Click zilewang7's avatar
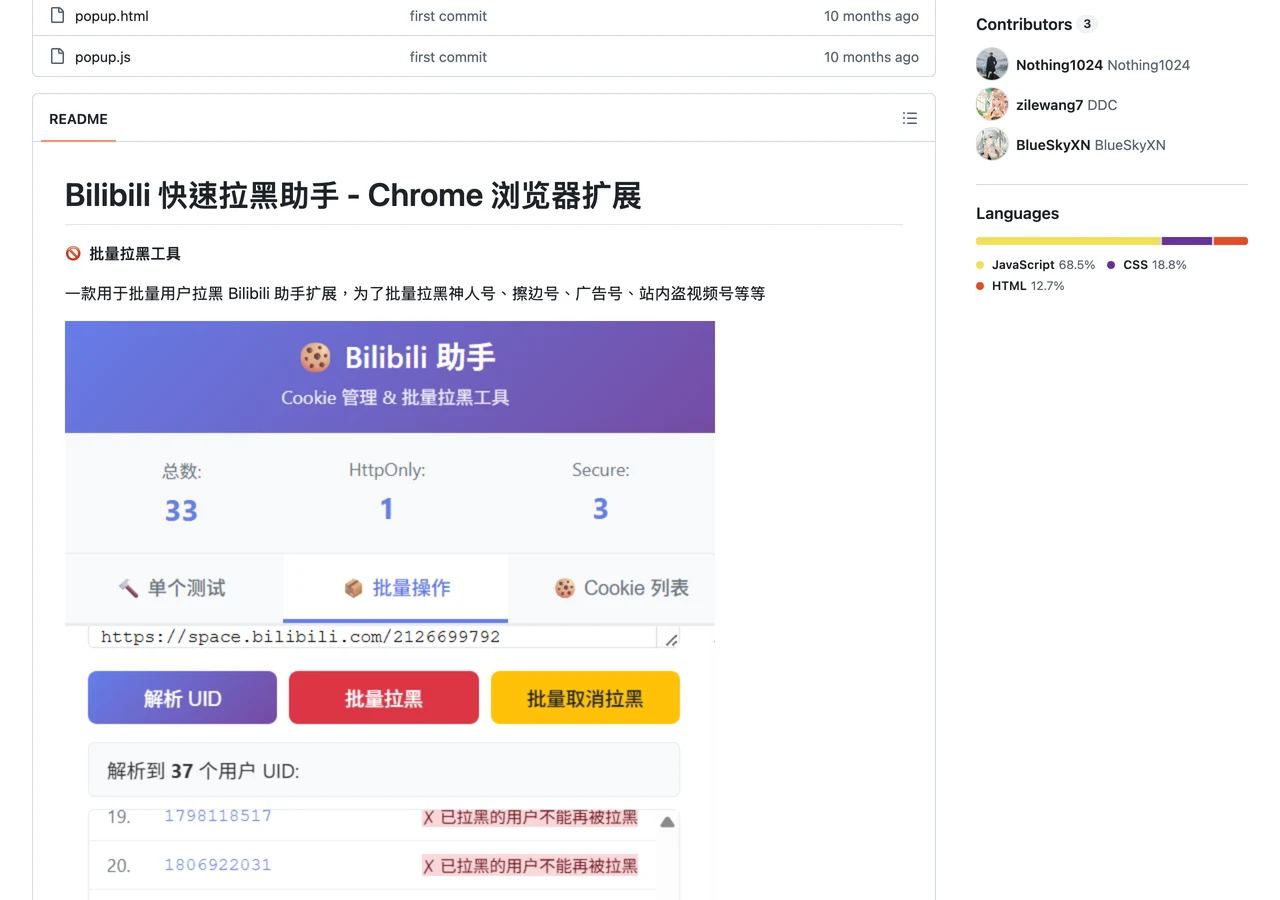 pyautogui.click(x=992, y=104)
